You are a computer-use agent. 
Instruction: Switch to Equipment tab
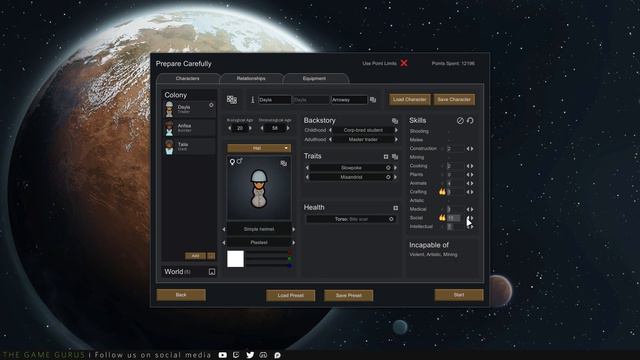tap(314, 78)
